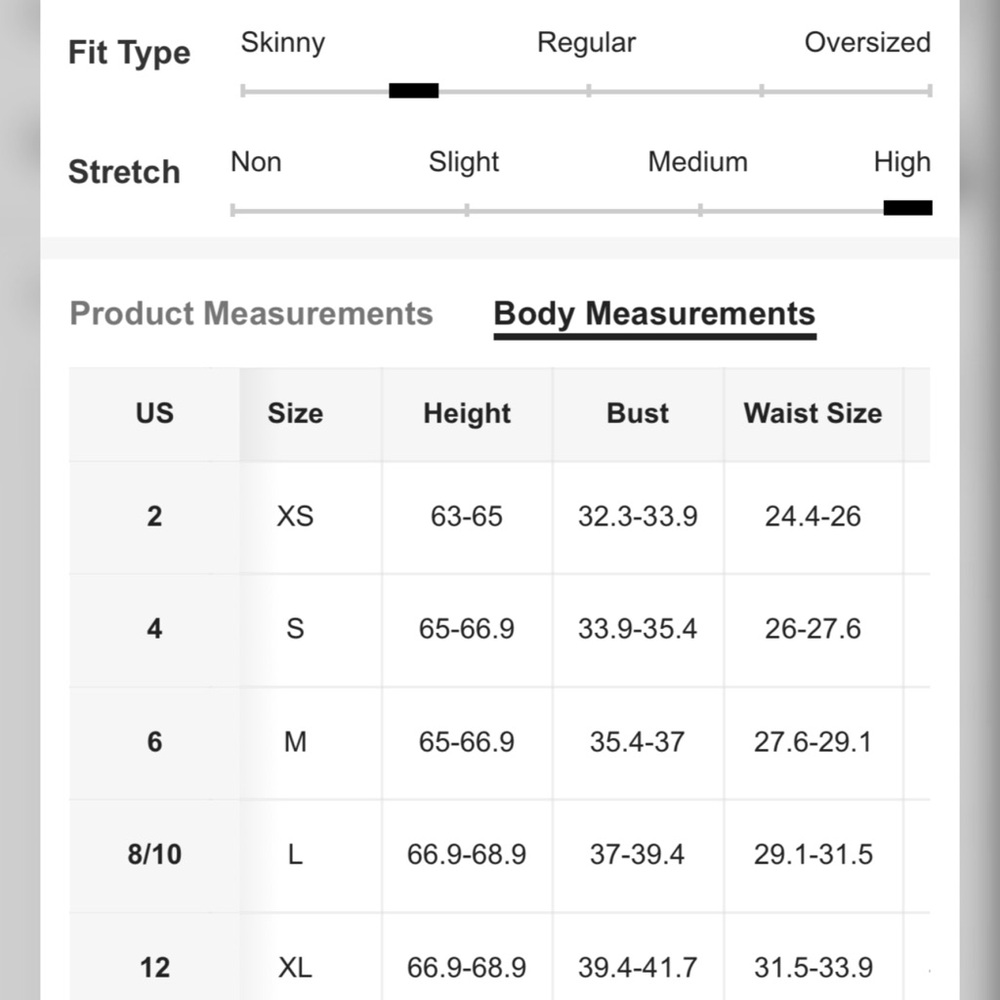Image resolution: width=1000 pixels, height=1000 pixels.
Task: Click the Height column header
Action: [x=467, y=413]
